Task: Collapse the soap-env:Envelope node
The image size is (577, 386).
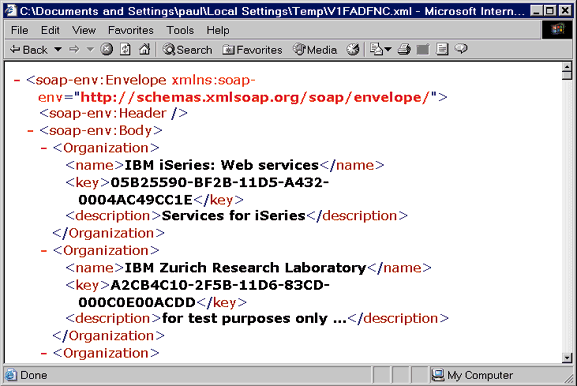Action: (x=17, y=80)
